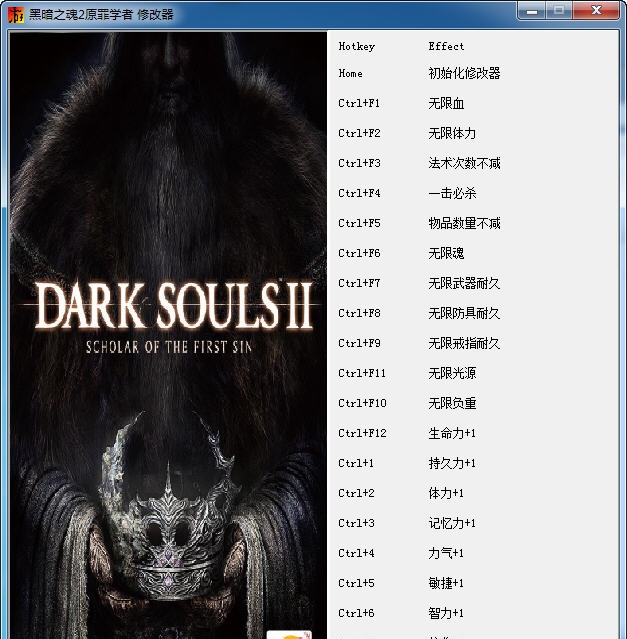Viewport: 627px width, 639px height.
Task: Select the '体力+1' effect text
Action: [x=446, y=494]
